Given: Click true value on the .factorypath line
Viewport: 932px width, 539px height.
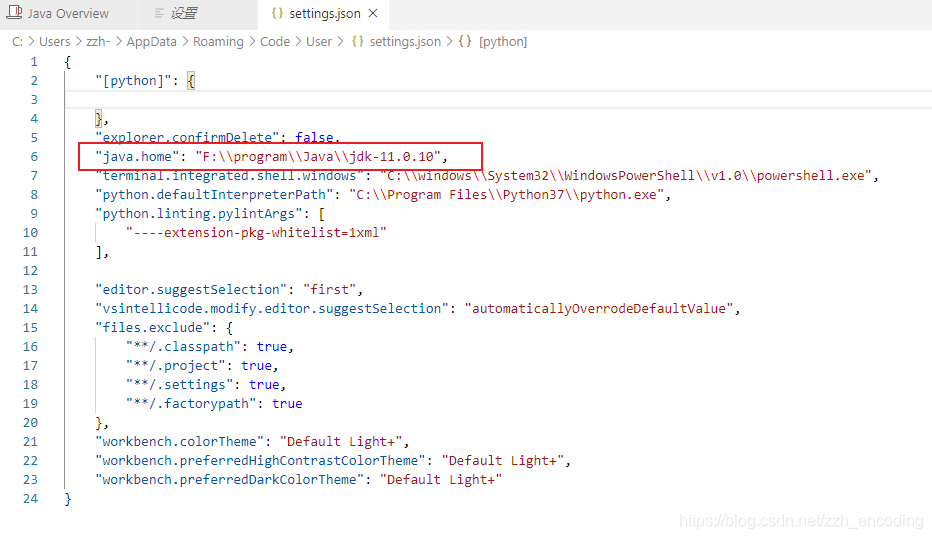Looking at the screenshot, I should 287,404.
